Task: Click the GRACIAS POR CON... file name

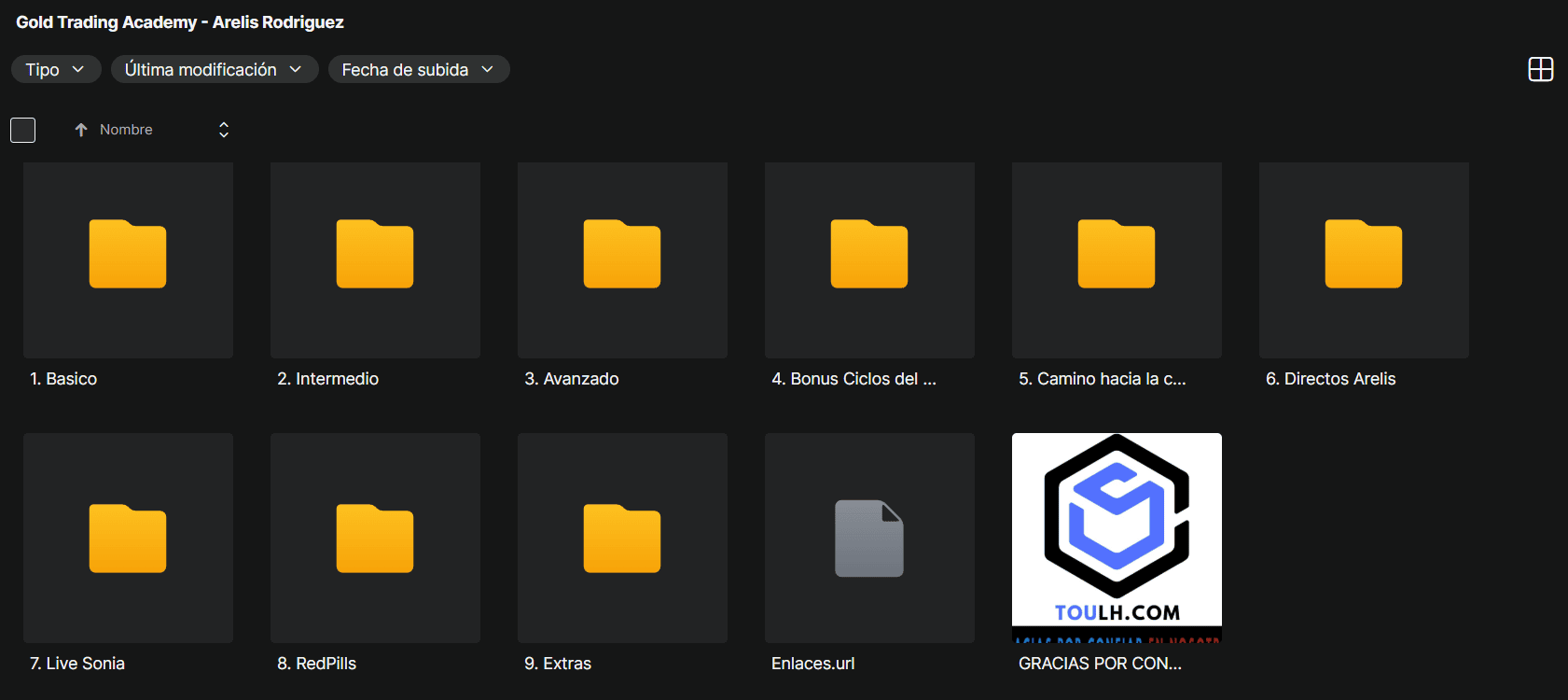Action: (1100, 664)
